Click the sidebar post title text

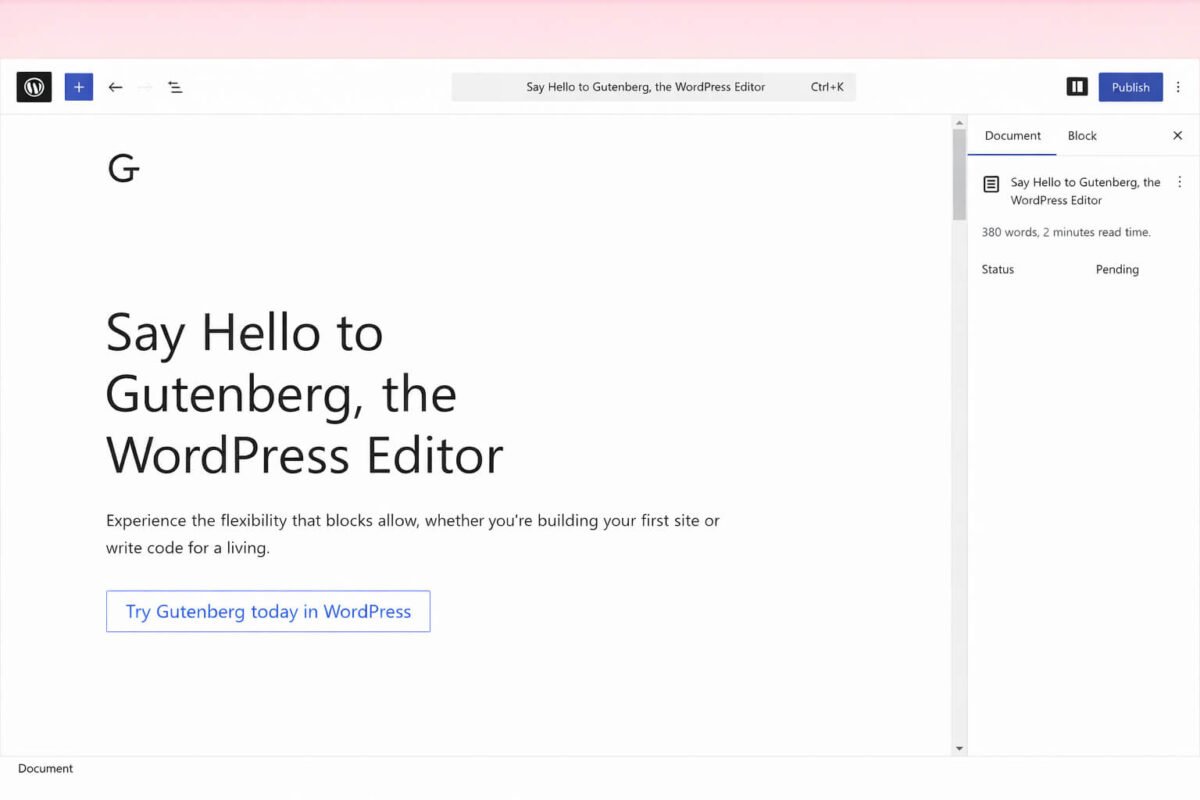1086,191
